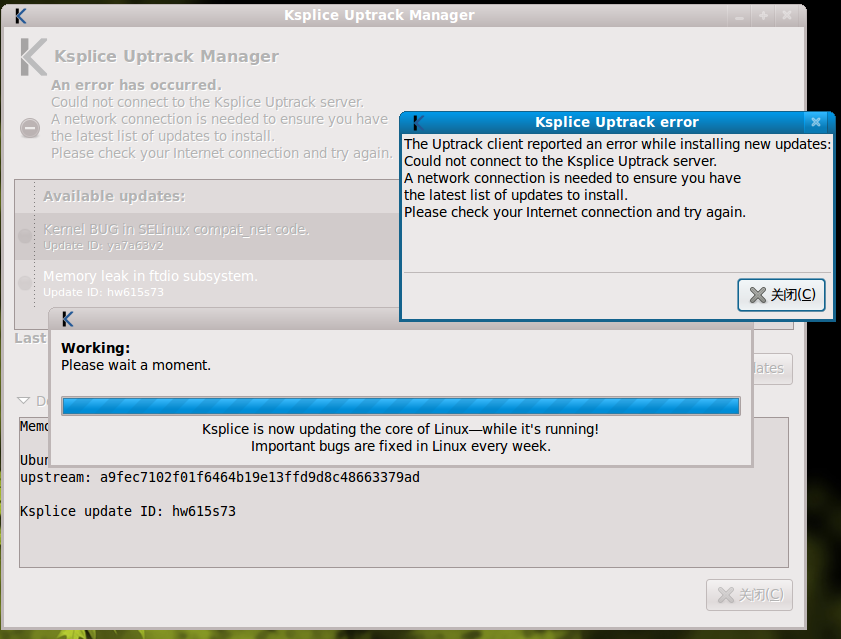This screenshot has height=639, width=841.
Task: Click the disabled 关闭(C) button in Uptrack Manager
Action: (749, 594)
